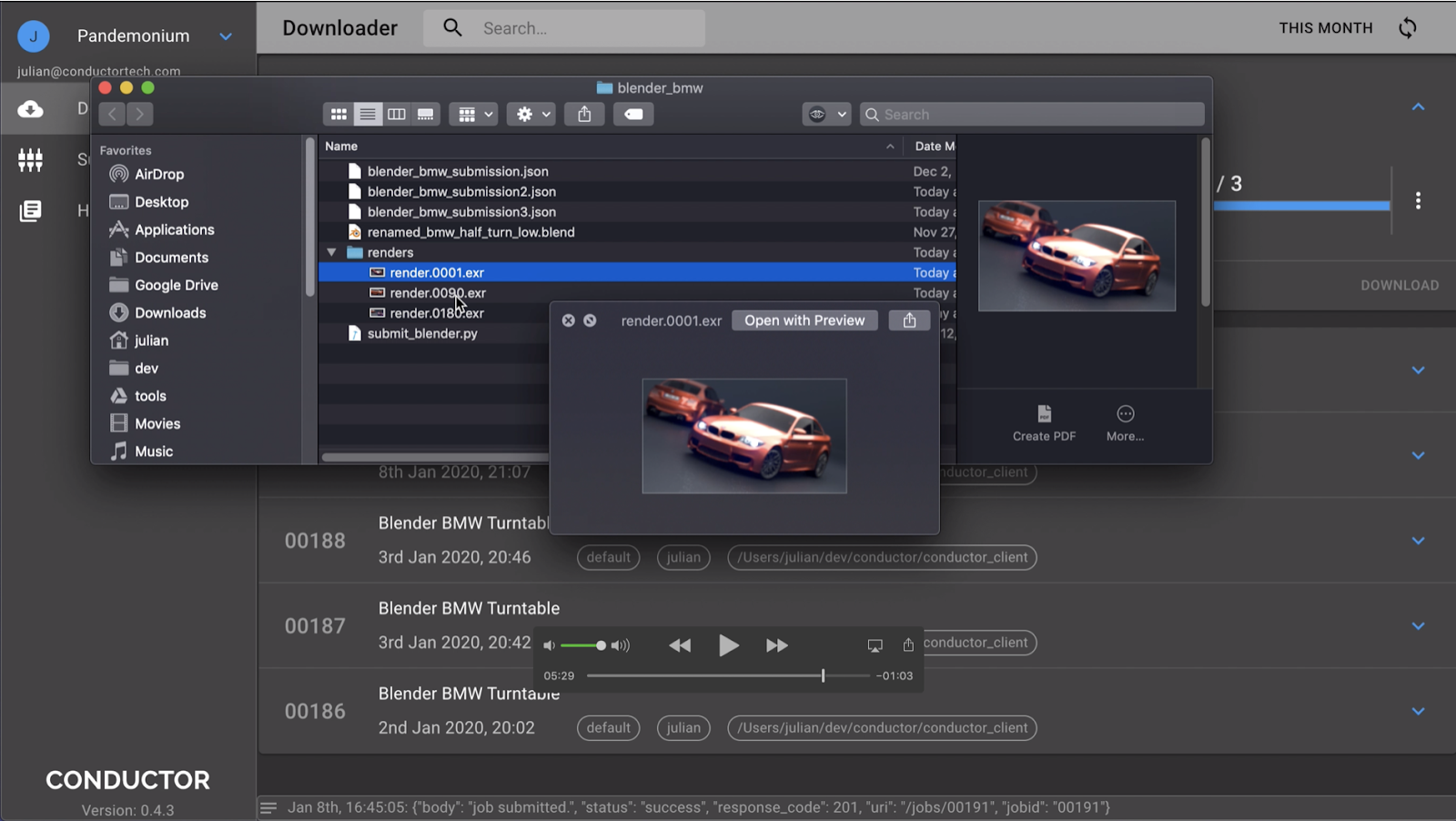This screenshot has width=1456, height=821.
Task: Open Finder action gear menu
Action: point(533,114)
